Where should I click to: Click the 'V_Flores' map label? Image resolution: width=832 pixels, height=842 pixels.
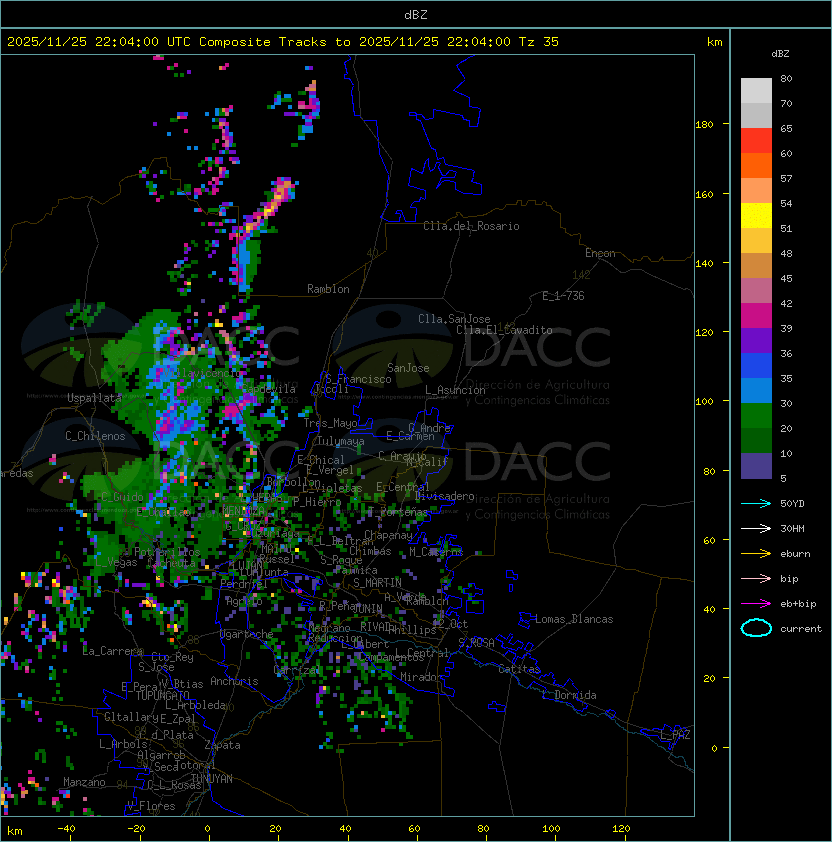(151, 806)
